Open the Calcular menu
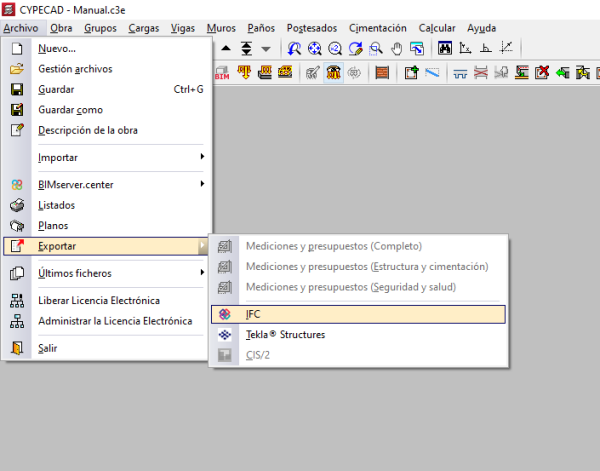This screenshot has height=471, width=600. point(437,28)
